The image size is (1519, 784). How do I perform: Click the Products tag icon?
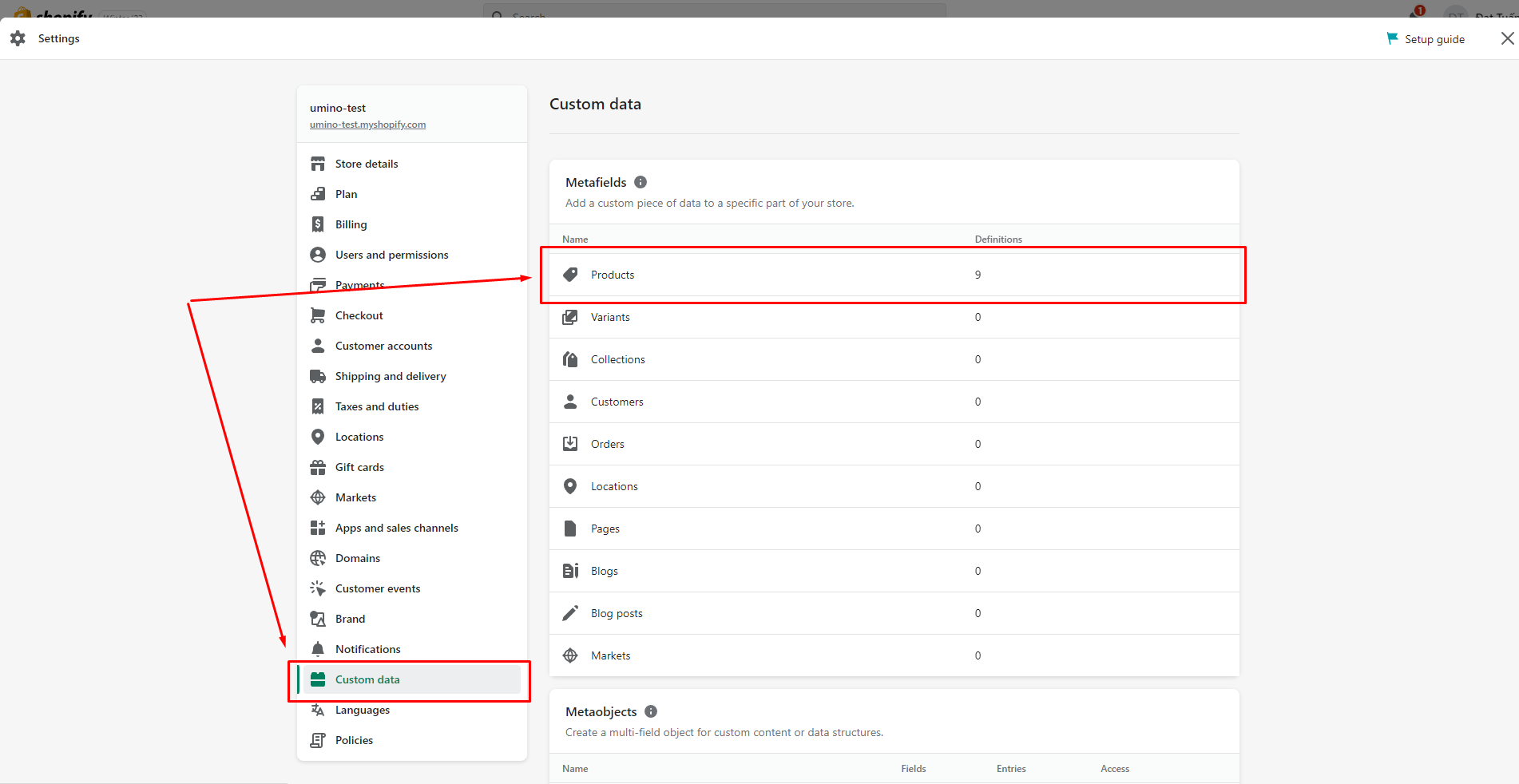pos(570,275)
